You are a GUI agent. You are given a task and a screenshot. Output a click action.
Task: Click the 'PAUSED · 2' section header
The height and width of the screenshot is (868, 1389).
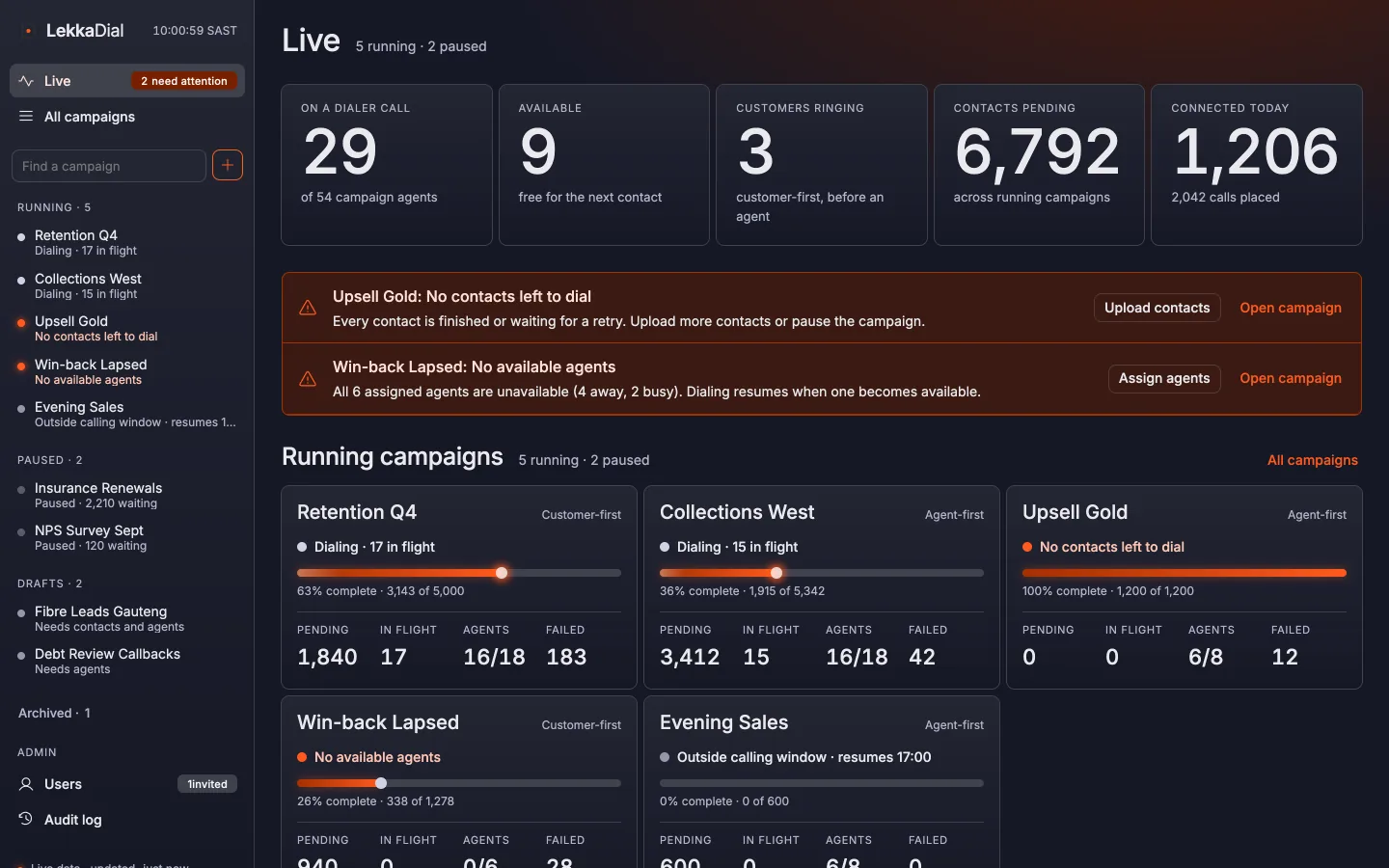pos(50,460)
